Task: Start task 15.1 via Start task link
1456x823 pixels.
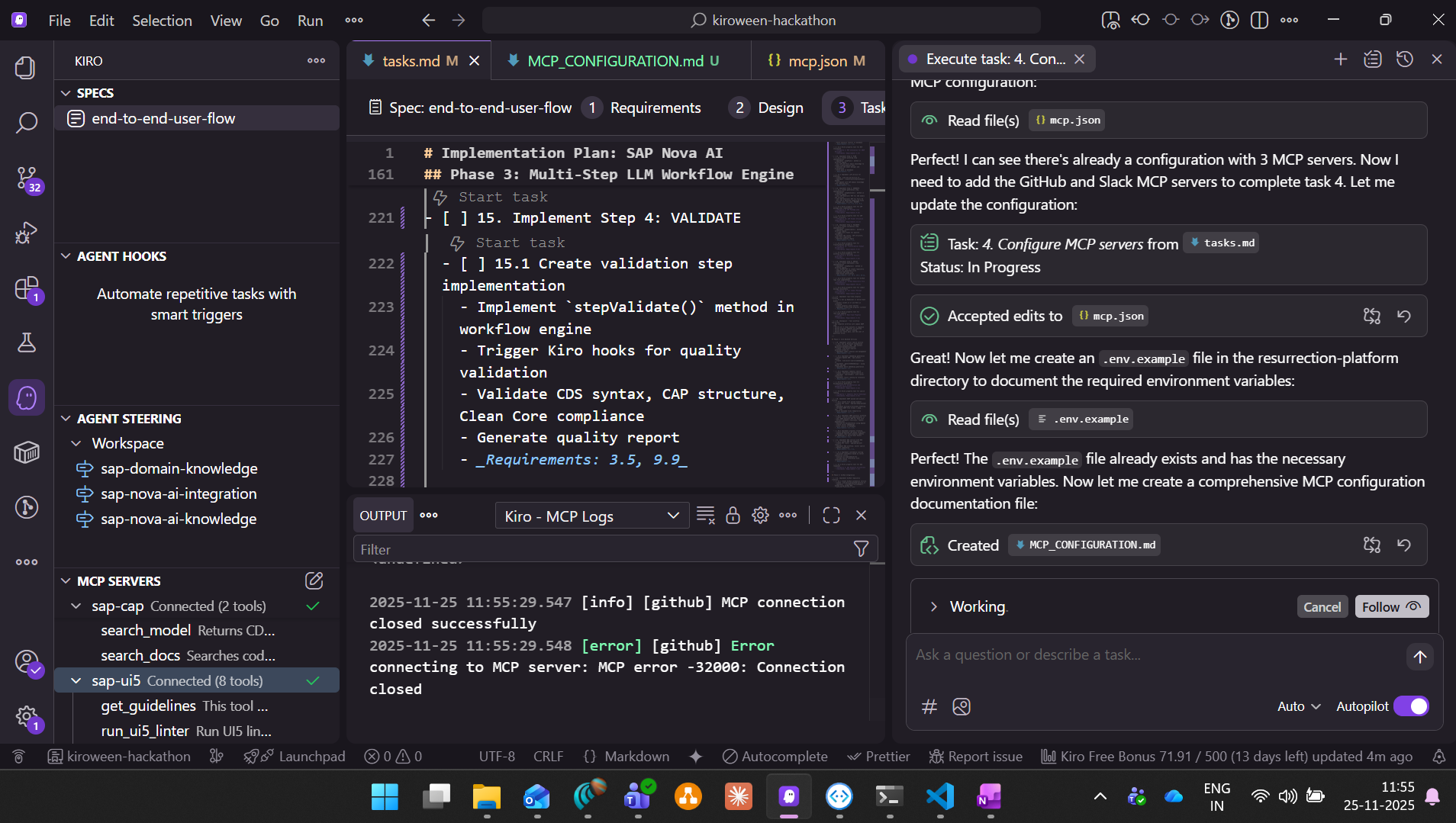Action: [x=520, y=243]
